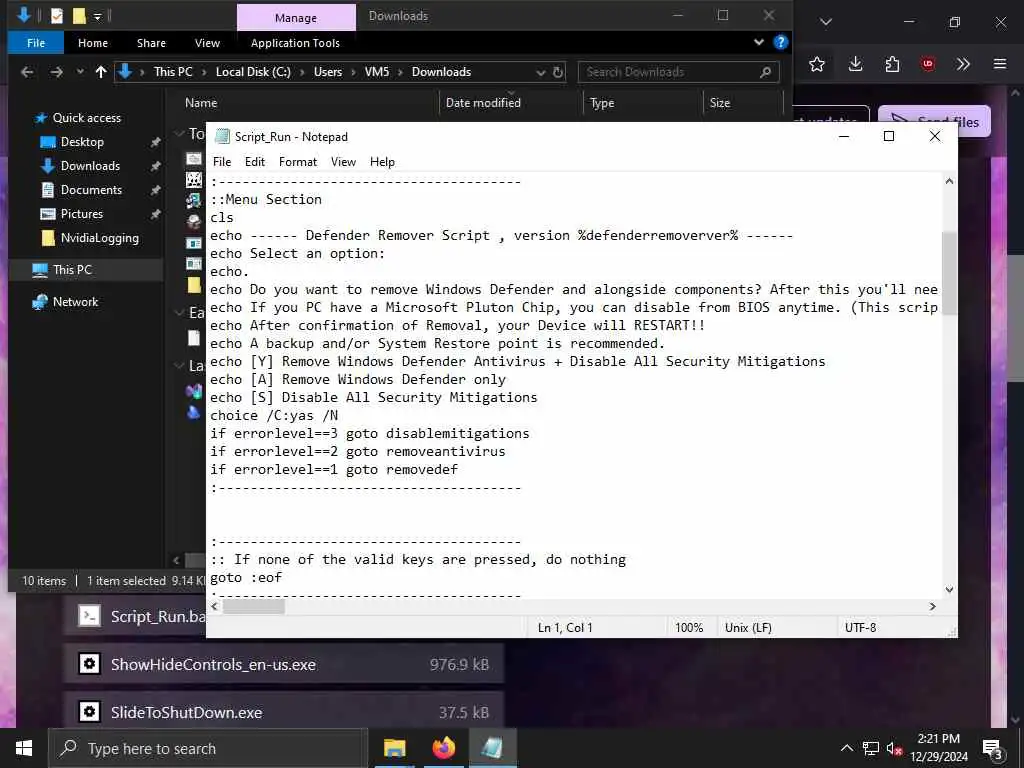Screen dimensions: 1024x768
Task: Select Network in navigation pane
Action: pos(75,302)
